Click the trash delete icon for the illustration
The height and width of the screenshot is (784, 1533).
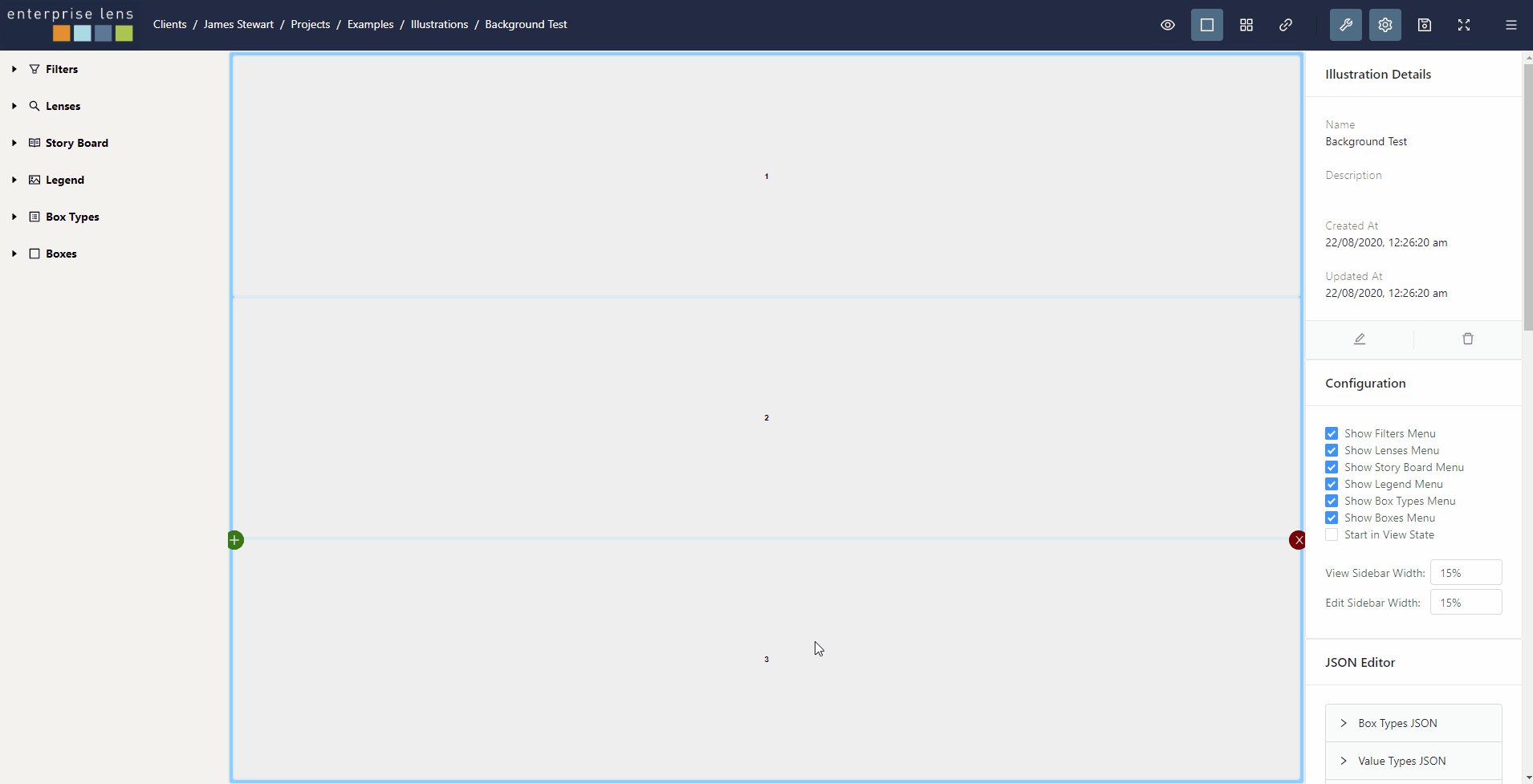coord(1467,339)
